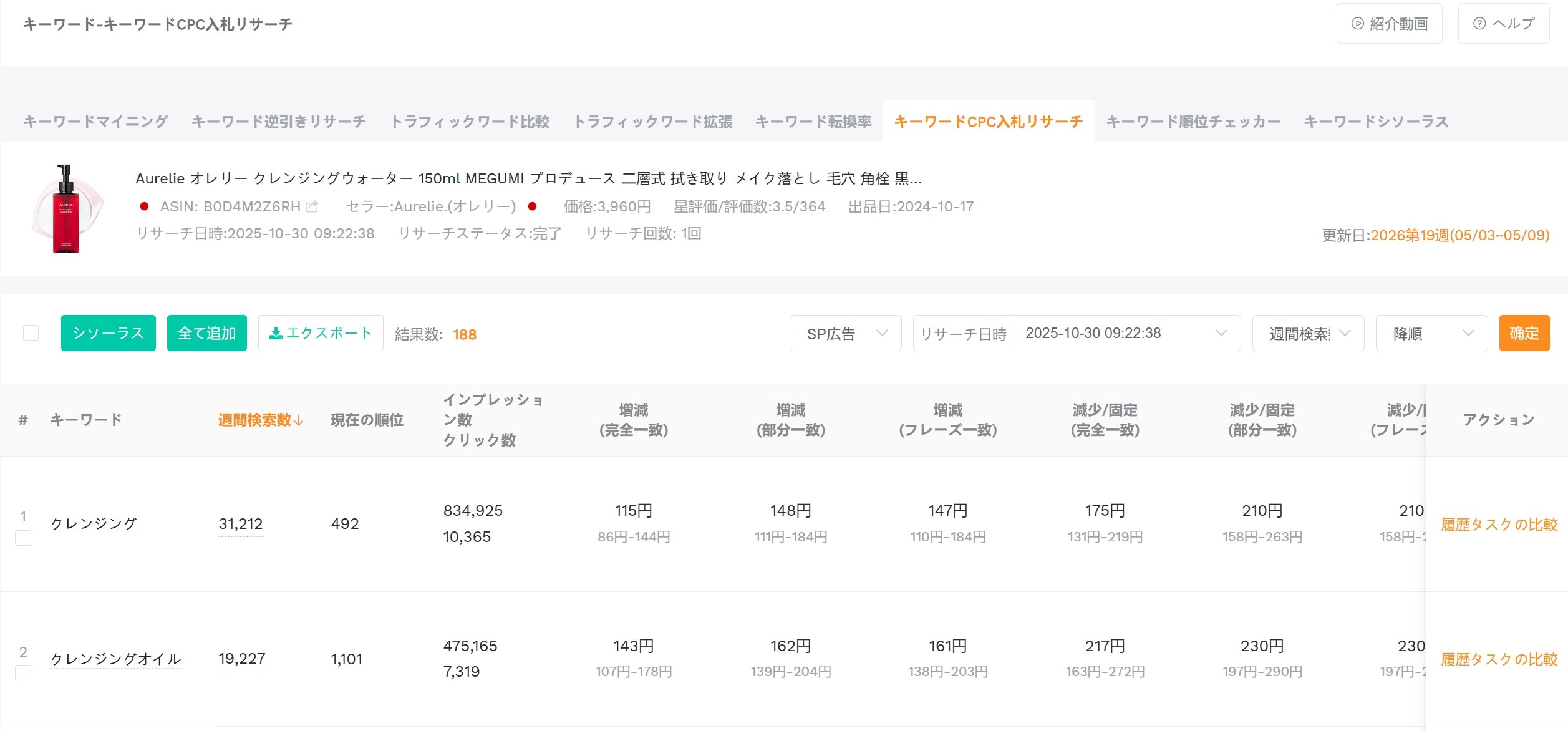Click the orange 确定 button
The height and width of the screenshot is (731, 1568).
point(1524,333)
